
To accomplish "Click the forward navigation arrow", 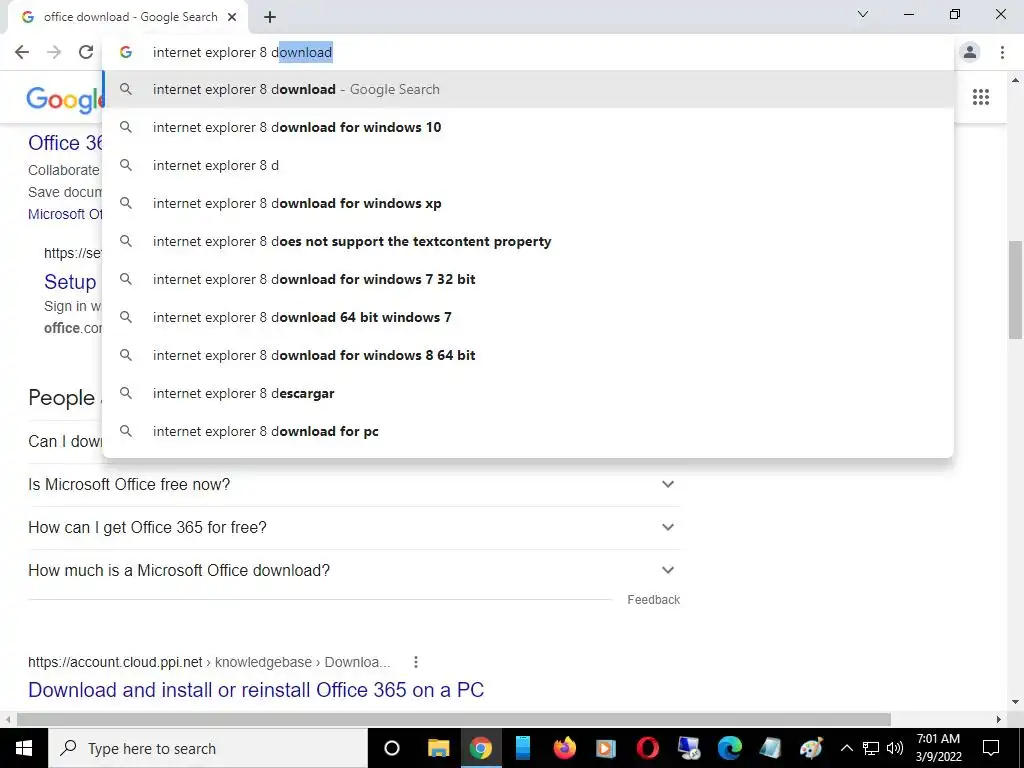I will tap(54, 52).
